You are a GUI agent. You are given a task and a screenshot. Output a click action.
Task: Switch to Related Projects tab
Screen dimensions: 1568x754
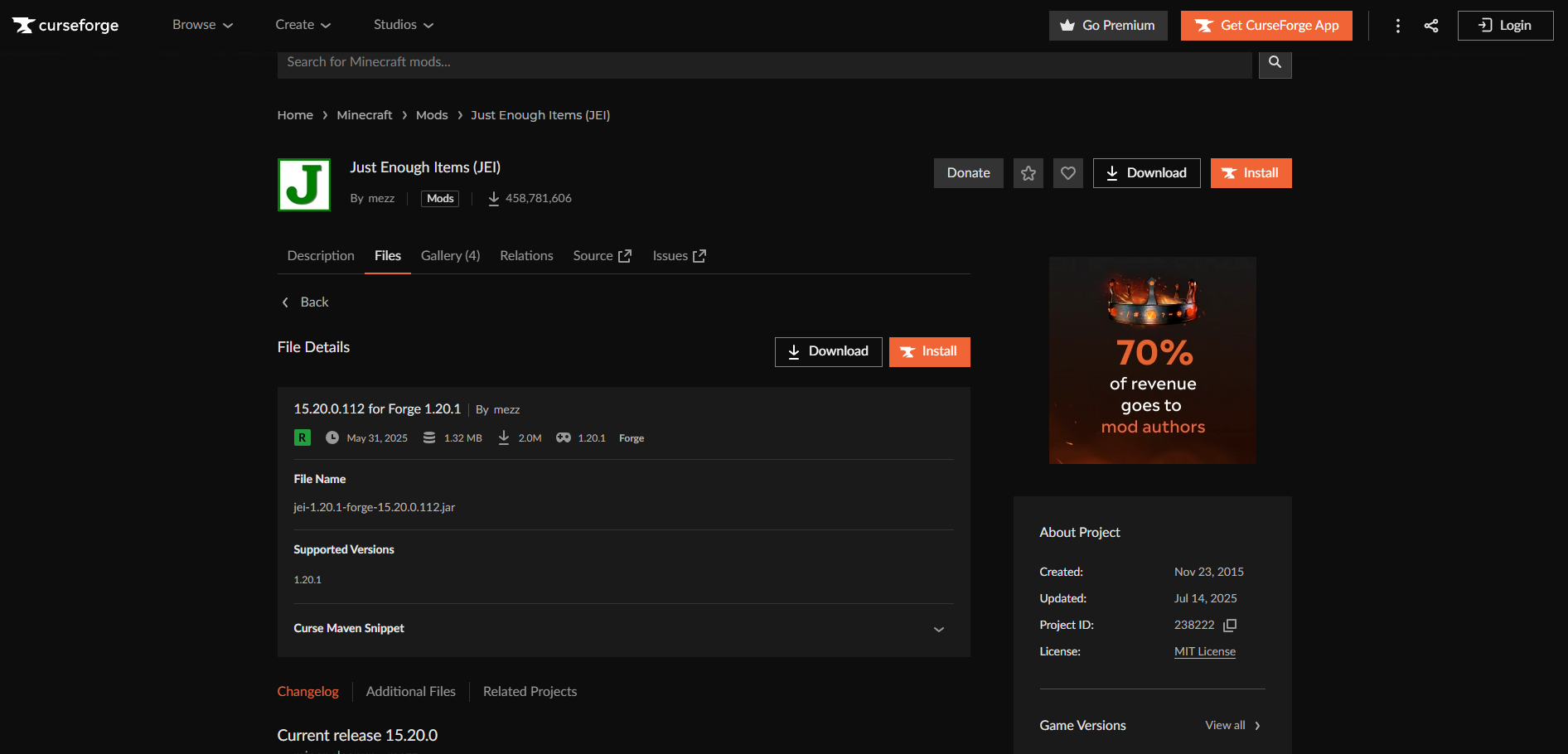click(530, 692)
